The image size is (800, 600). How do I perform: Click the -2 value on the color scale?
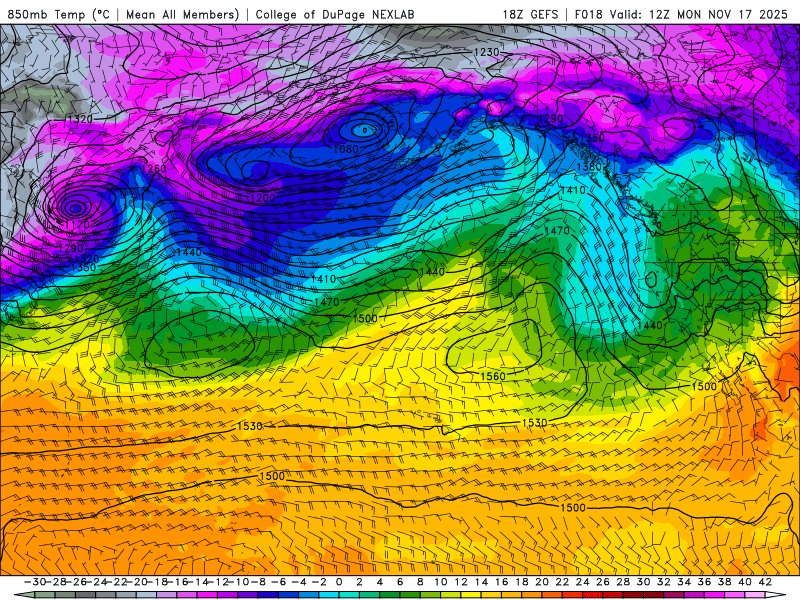319,582
